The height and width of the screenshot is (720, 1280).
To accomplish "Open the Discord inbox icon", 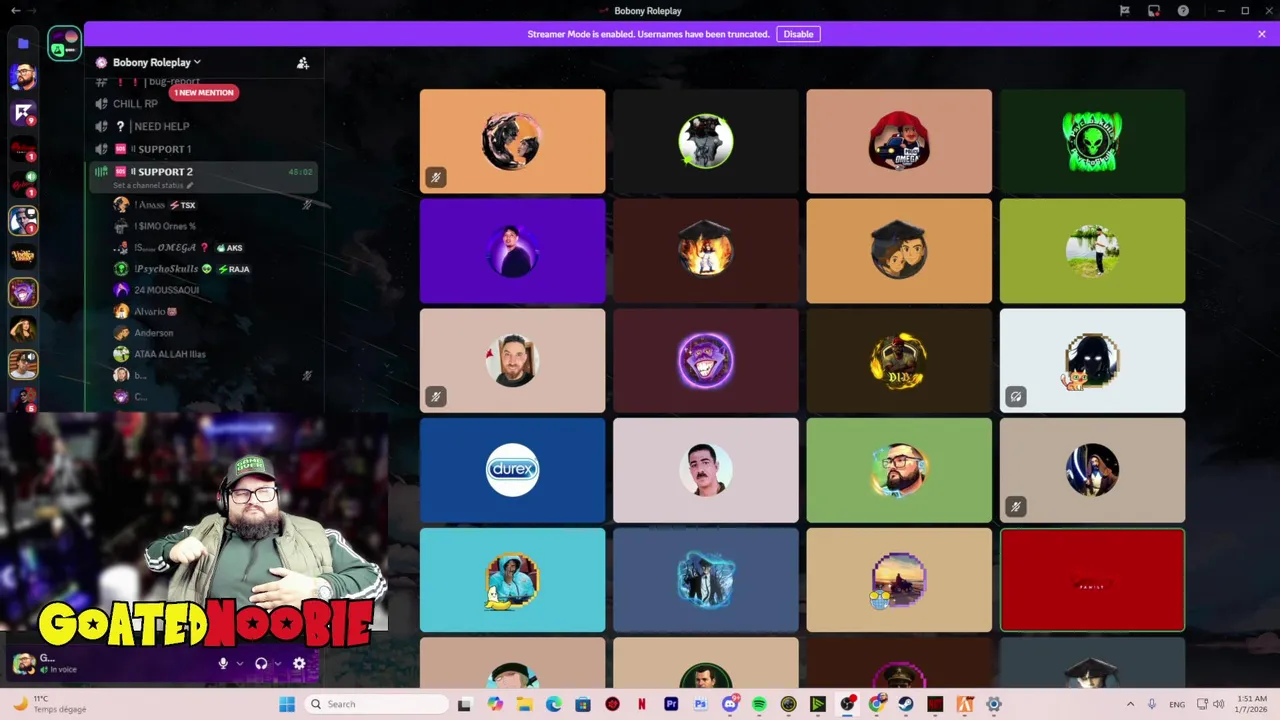I will tap(1154, 11).
